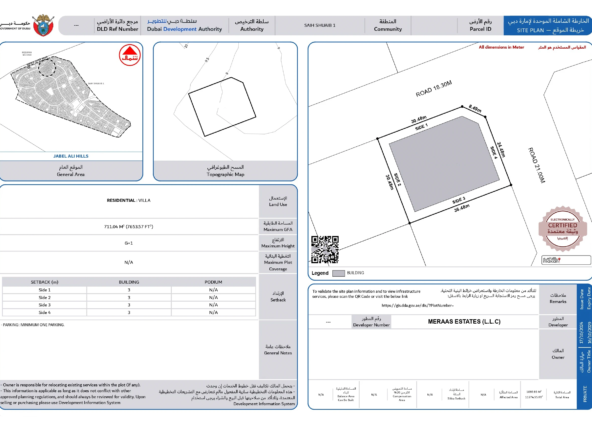This screenshot has height=444, width=592.
Task: Click the Compensation Area label
Action: 402,394
